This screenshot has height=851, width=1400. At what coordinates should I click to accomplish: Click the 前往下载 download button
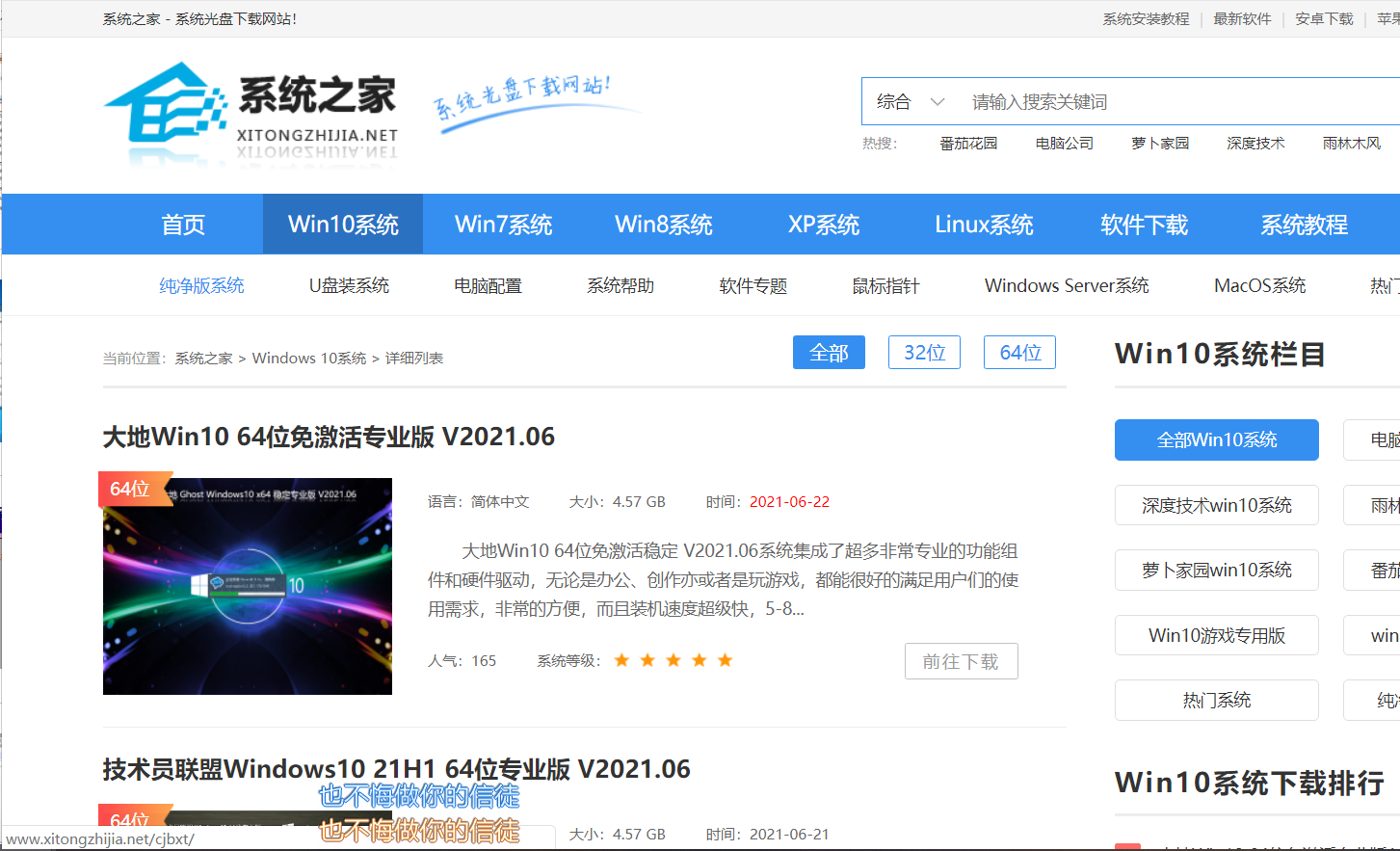point(961,661)
